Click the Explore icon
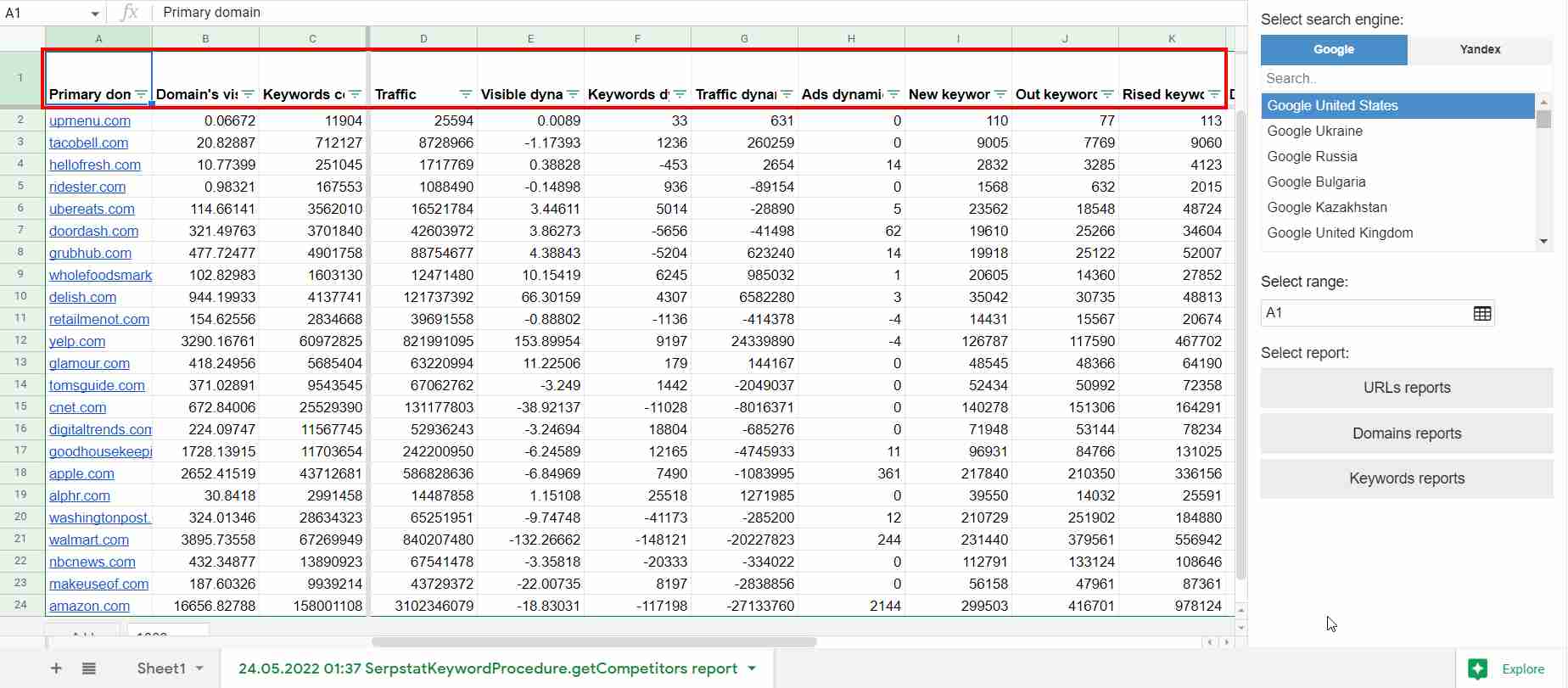The image size is (1568, 688). tap(1478, 668)
